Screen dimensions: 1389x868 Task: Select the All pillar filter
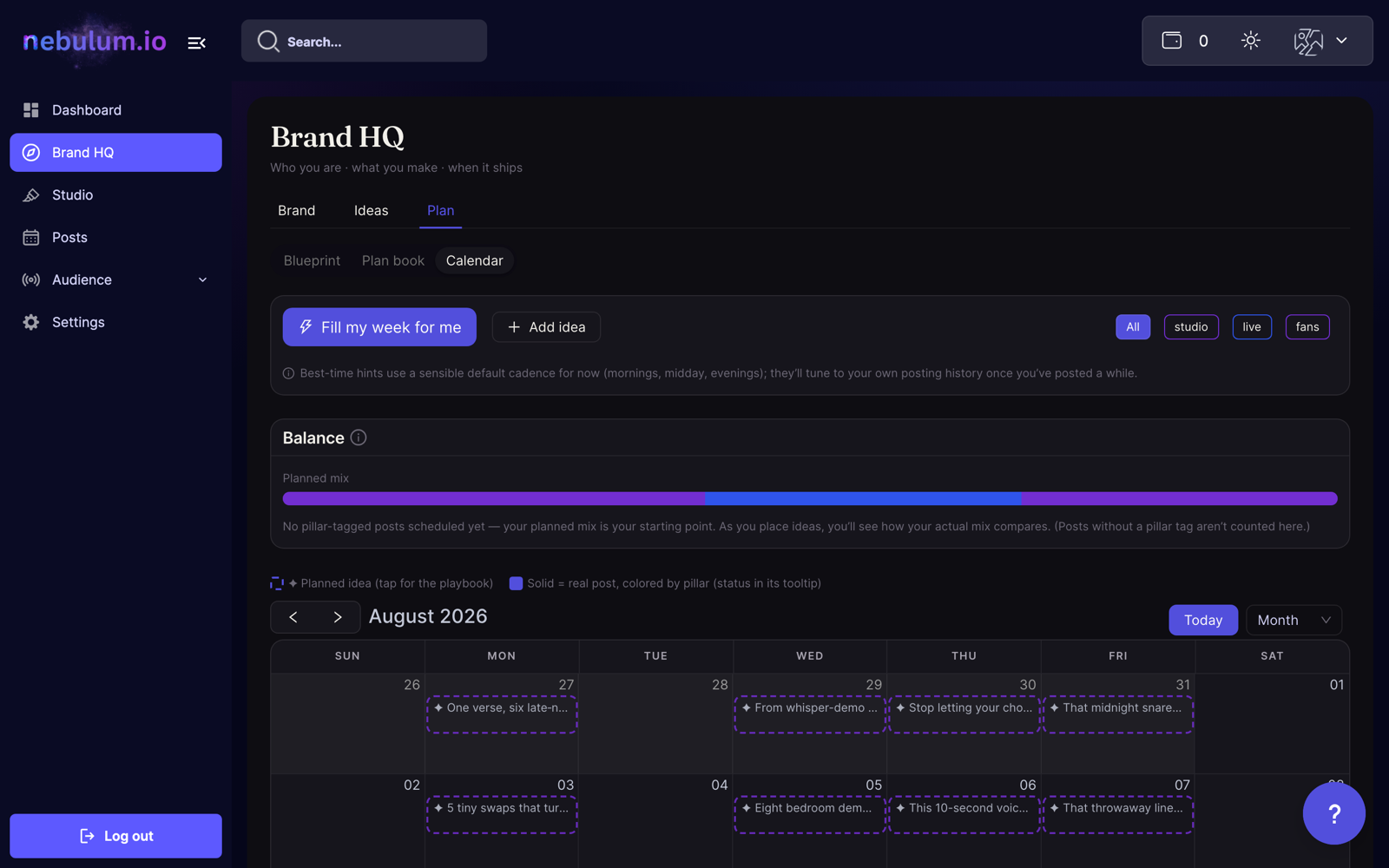point(1133,327)
